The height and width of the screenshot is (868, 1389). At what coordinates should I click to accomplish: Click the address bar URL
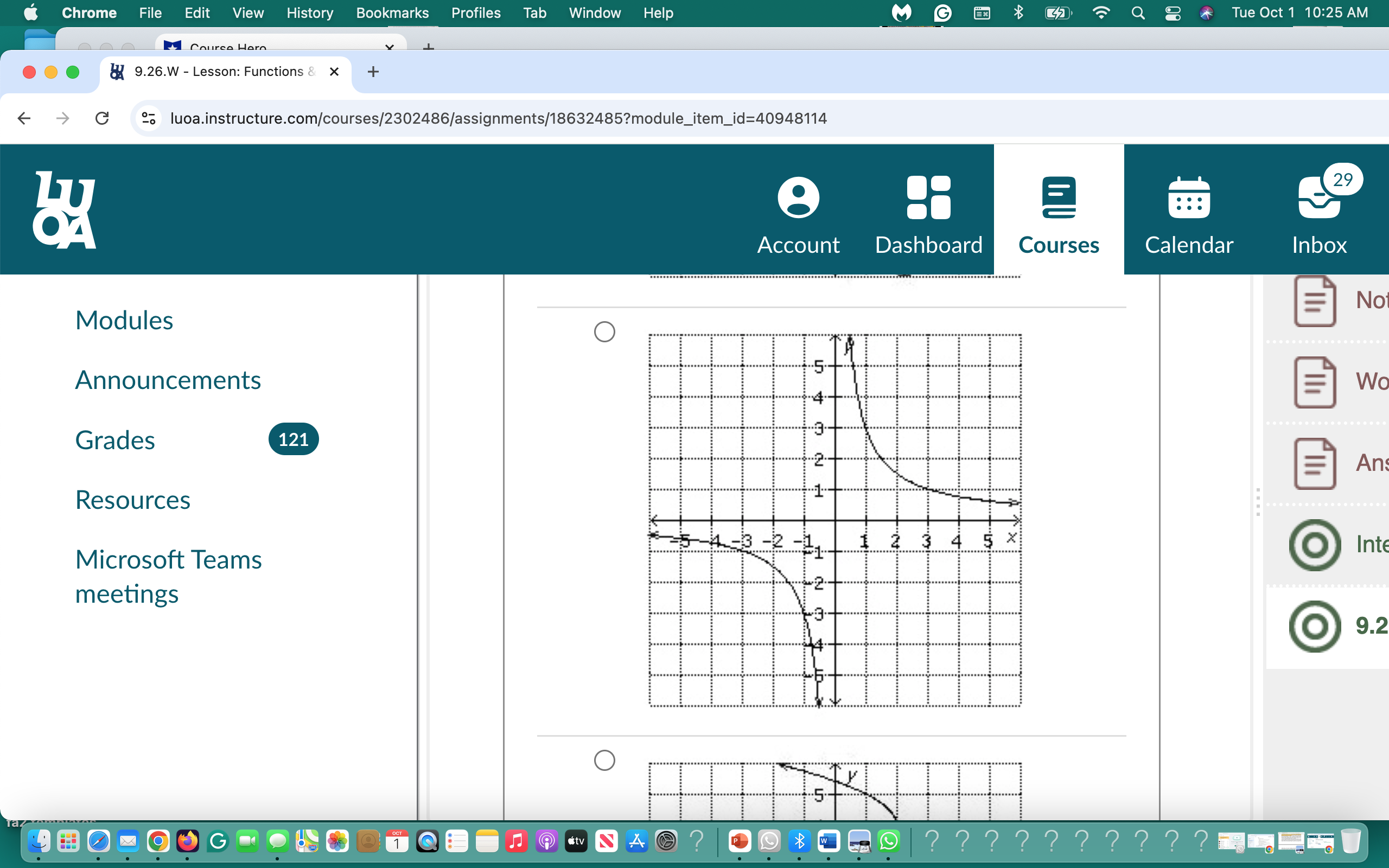pyautogui.click(x=498, y=118)
